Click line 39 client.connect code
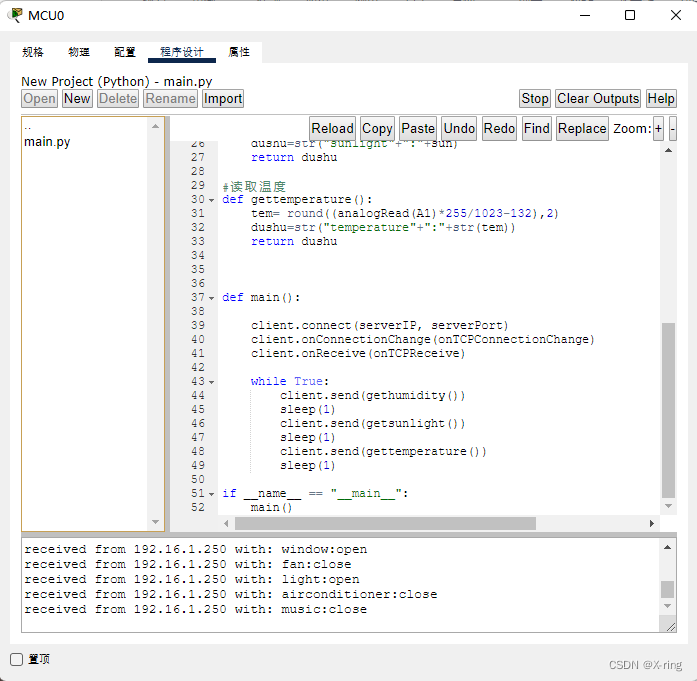 pos(379,325)
